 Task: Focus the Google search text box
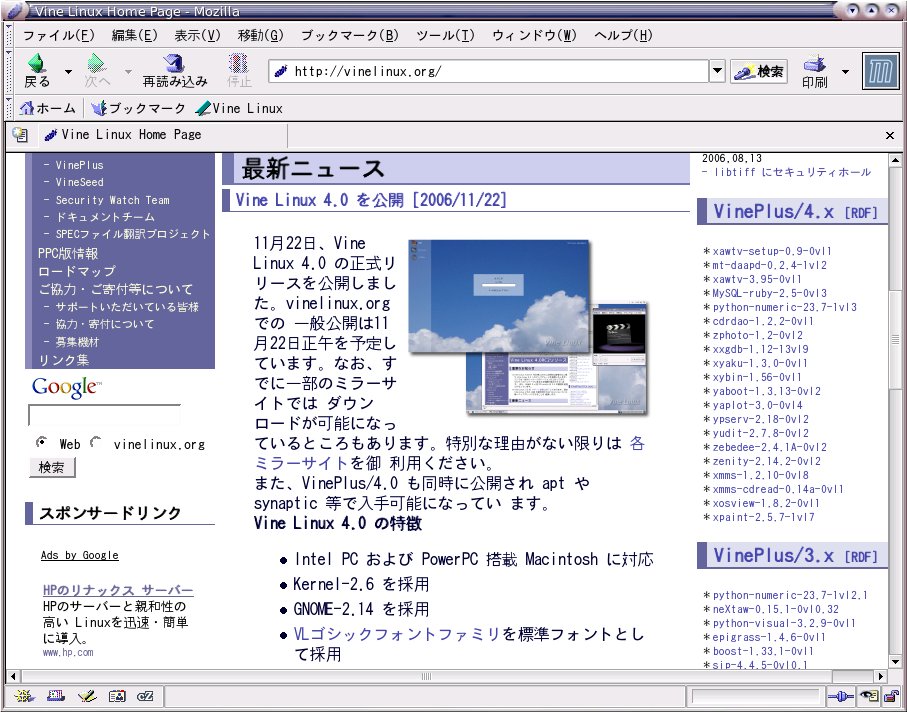[x=104, y=415]
